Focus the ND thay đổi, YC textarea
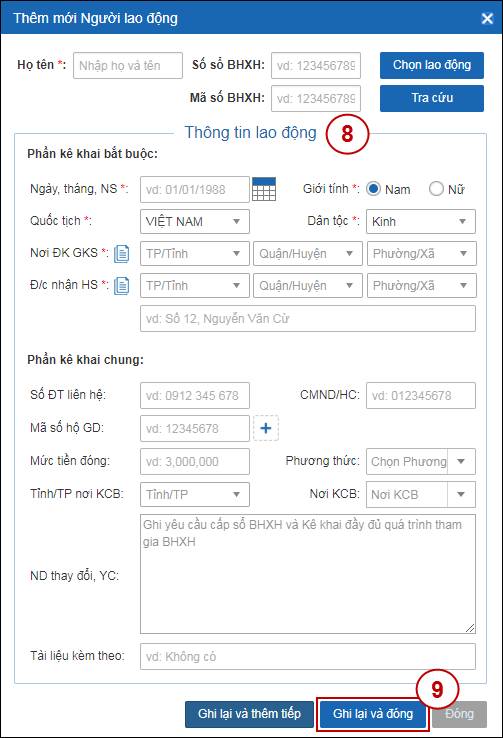The width and height of the screenshot is (503, 738). [x=308, y=574]
